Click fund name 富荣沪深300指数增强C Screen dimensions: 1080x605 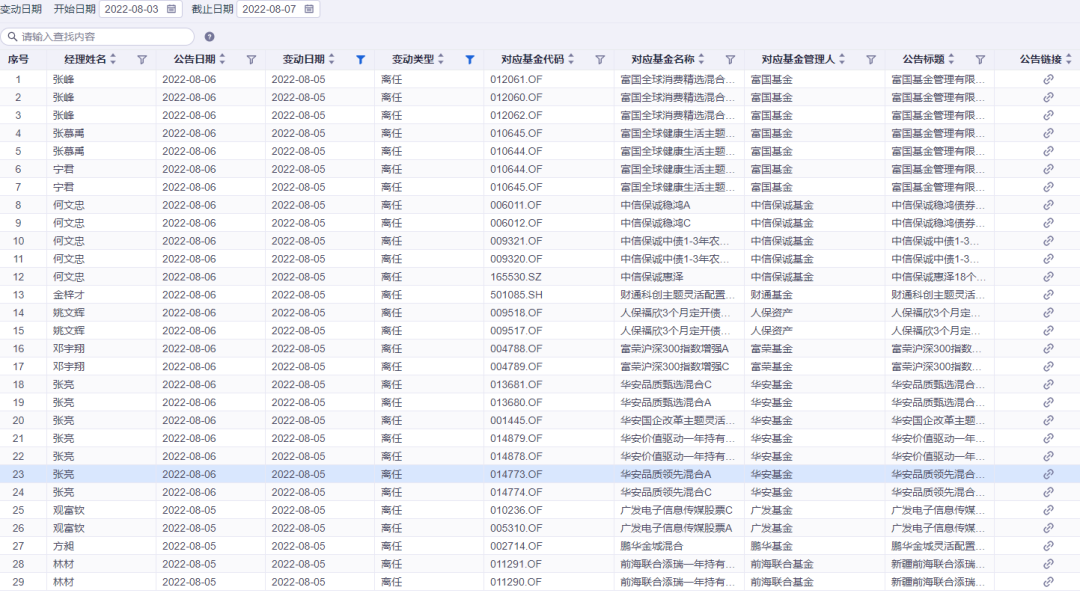coord(675,367)
